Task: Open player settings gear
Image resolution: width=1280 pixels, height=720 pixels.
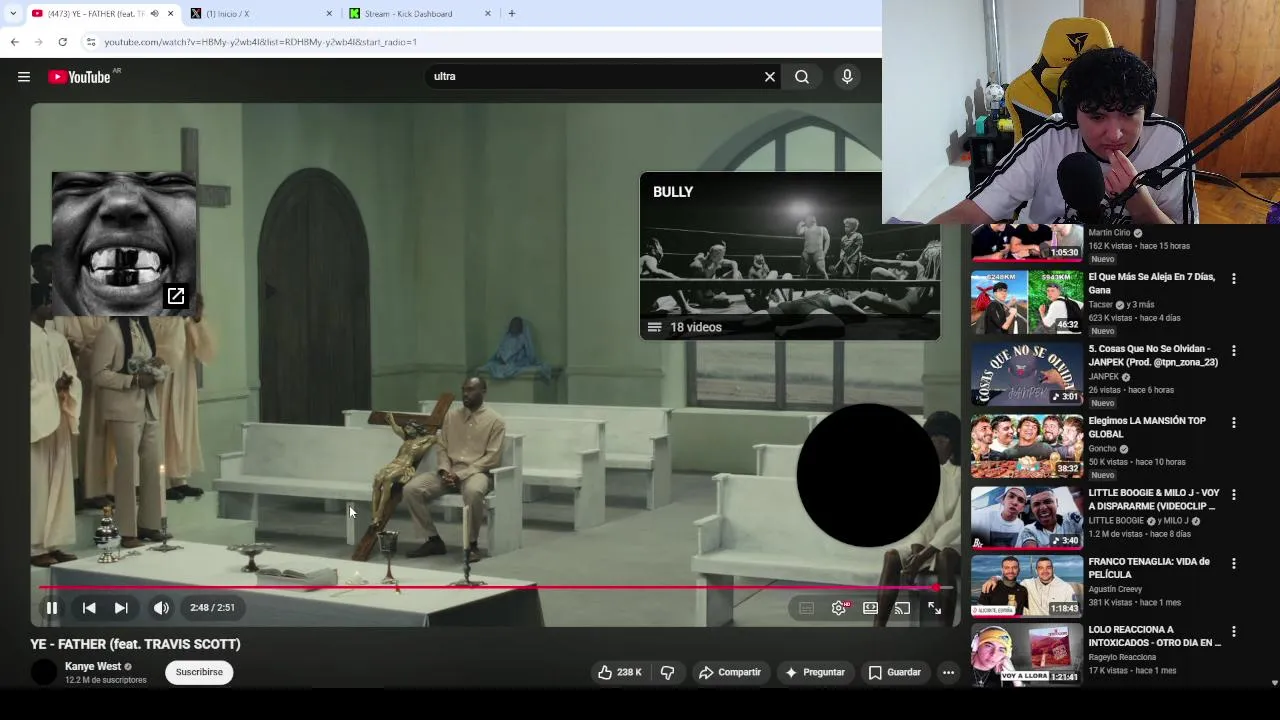Action: point(839,608)
